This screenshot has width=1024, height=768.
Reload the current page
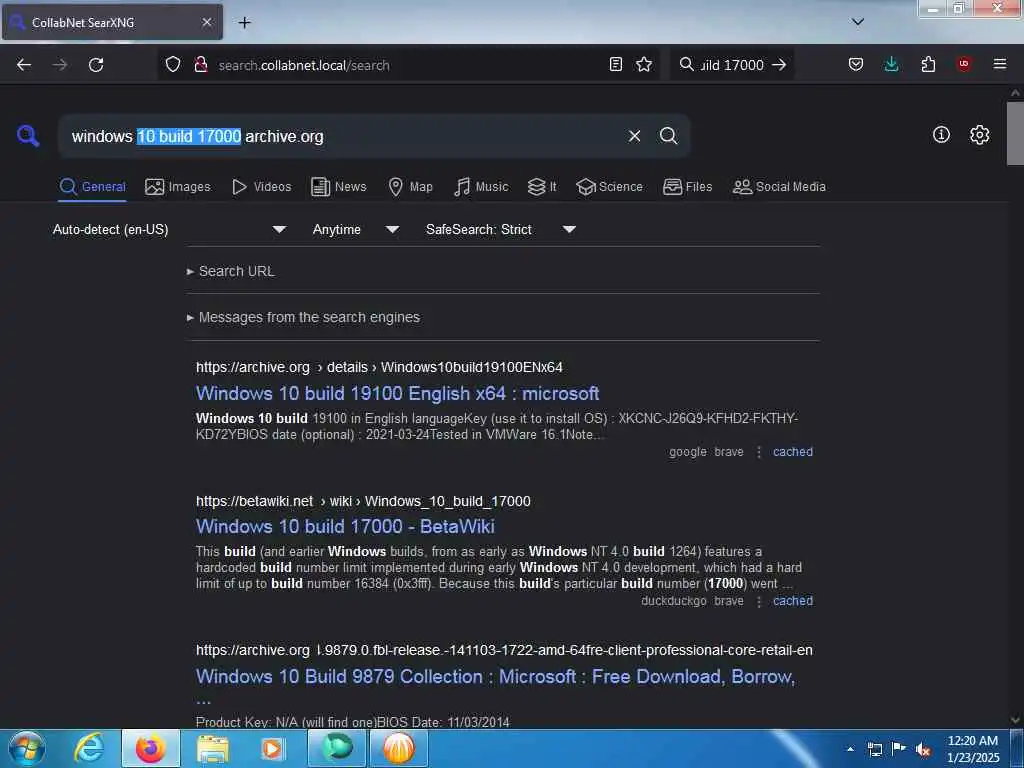(96, 65)
